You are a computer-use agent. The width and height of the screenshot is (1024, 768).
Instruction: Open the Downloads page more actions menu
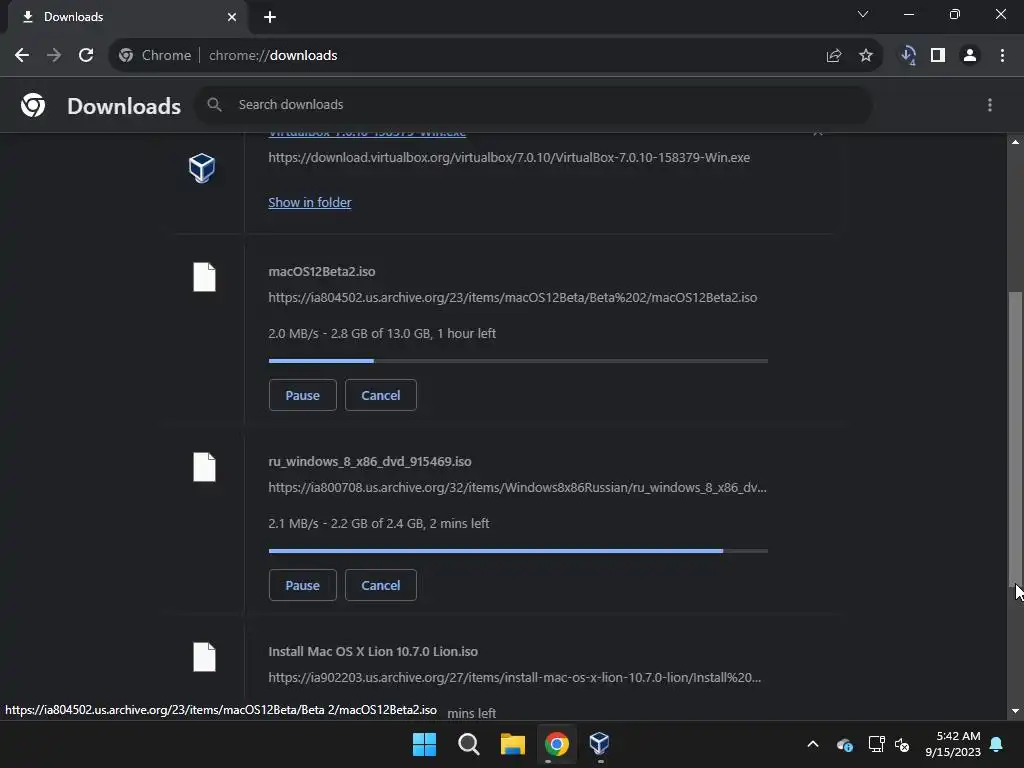tap(990, 105)
